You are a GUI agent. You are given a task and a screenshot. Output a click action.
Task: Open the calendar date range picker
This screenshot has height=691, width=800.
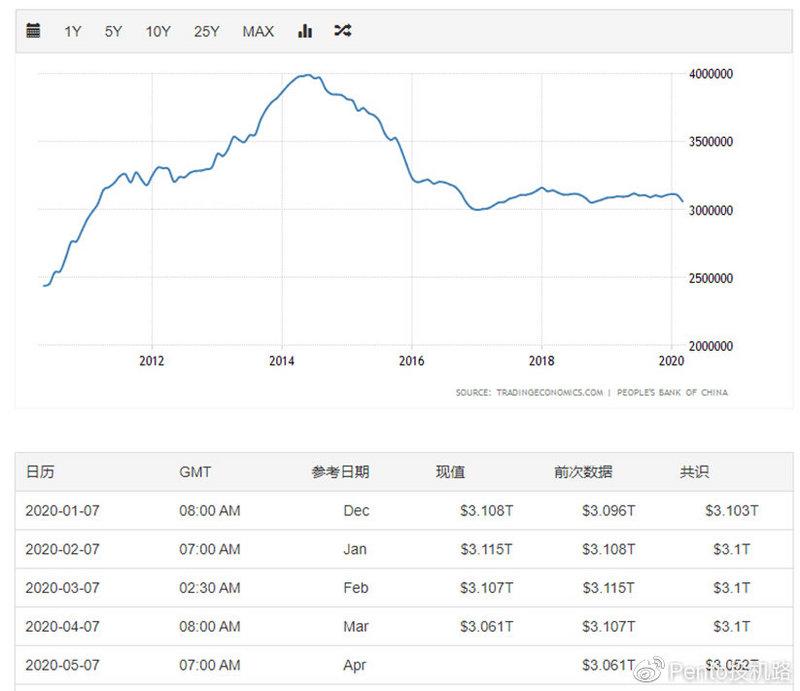pos(33,30)
